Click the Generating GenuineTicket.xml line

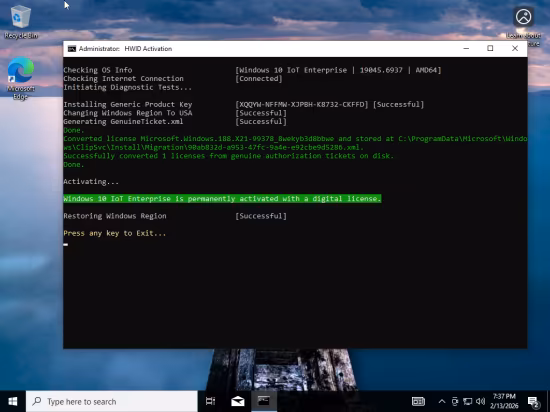click(x=123, y=122)
